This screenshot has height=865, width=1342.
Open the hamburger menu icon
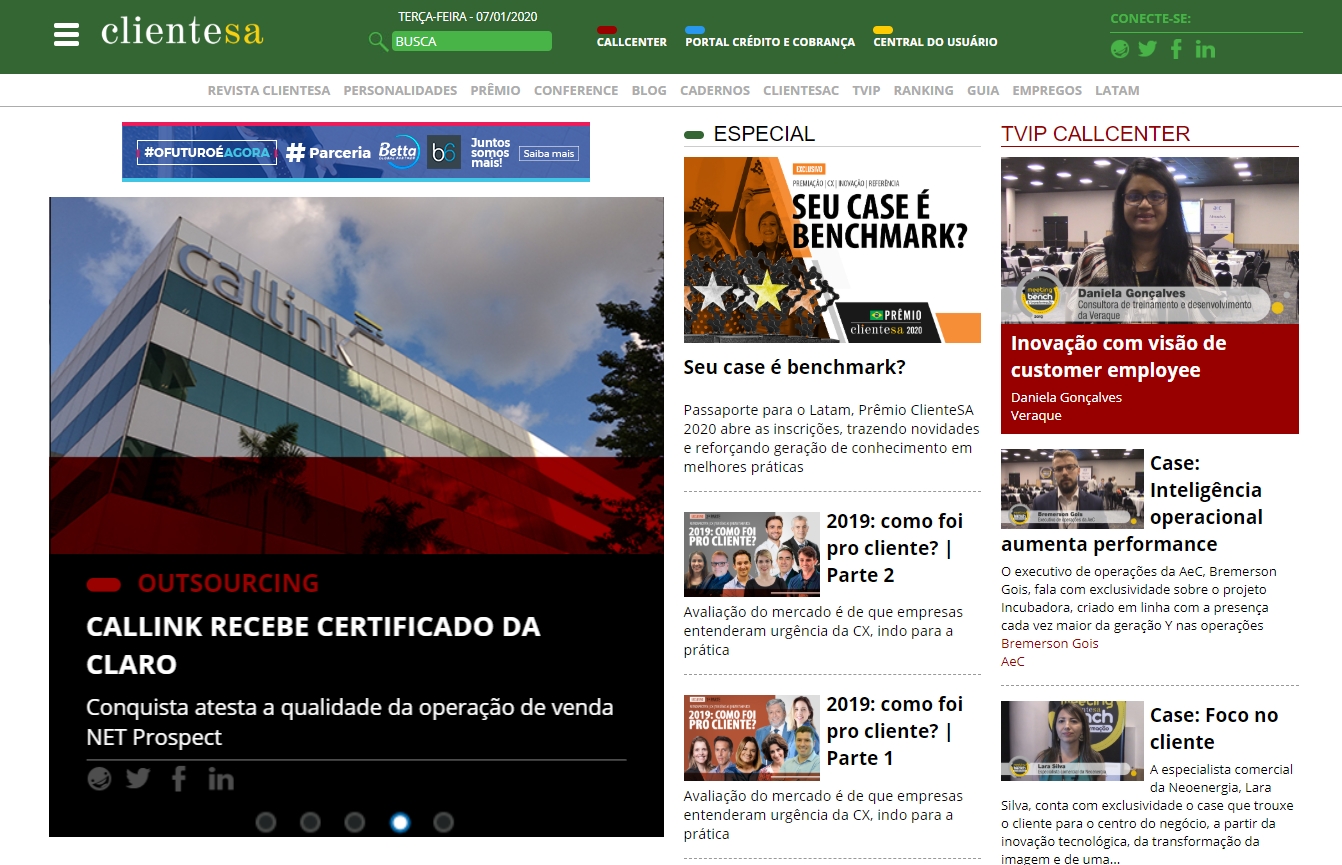(x=66, y=34)
